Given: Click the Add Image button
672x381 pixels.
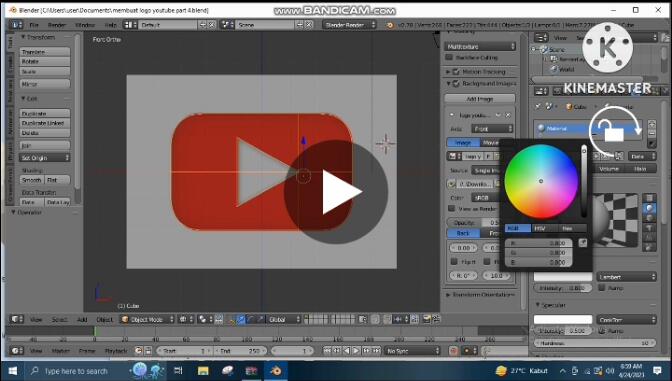Looking at the screenshot, I should tap(480, 99).
